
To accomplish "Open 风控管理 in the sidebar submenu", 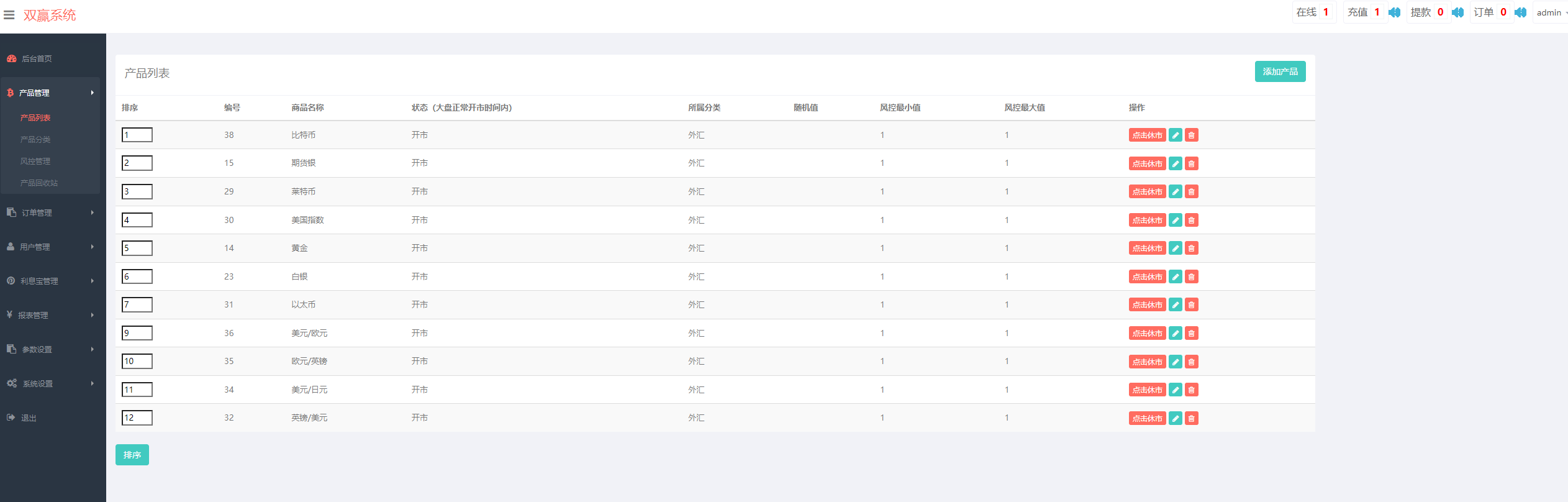I will [35, 162].
